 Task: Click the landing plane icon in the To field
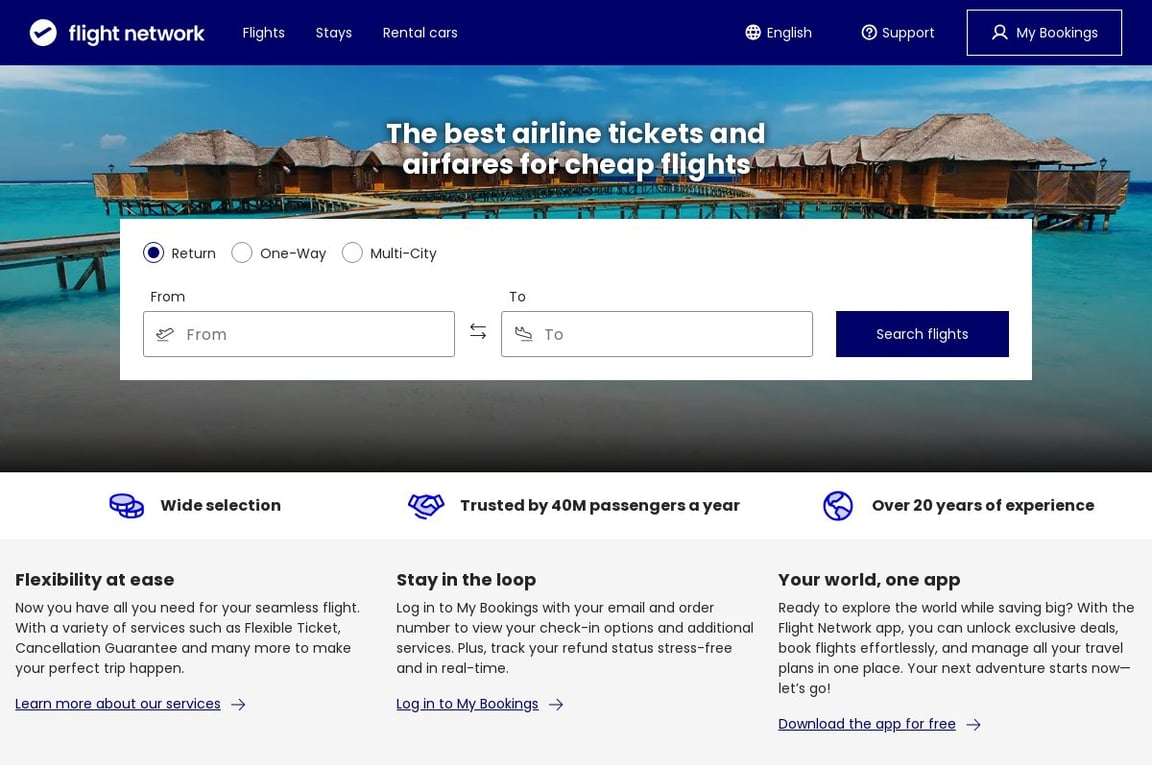click(x=523, y=334)
